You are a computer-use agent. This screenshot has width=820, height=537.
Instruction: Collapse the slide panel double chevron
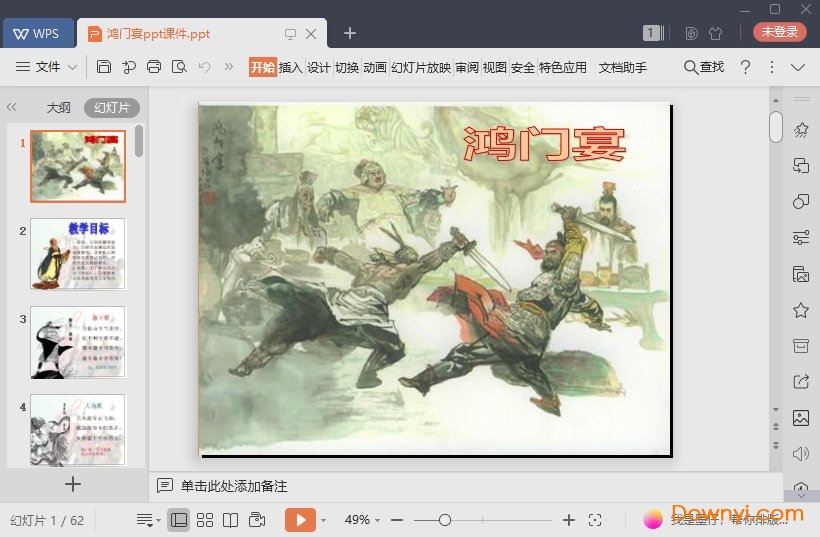[12, 107]
